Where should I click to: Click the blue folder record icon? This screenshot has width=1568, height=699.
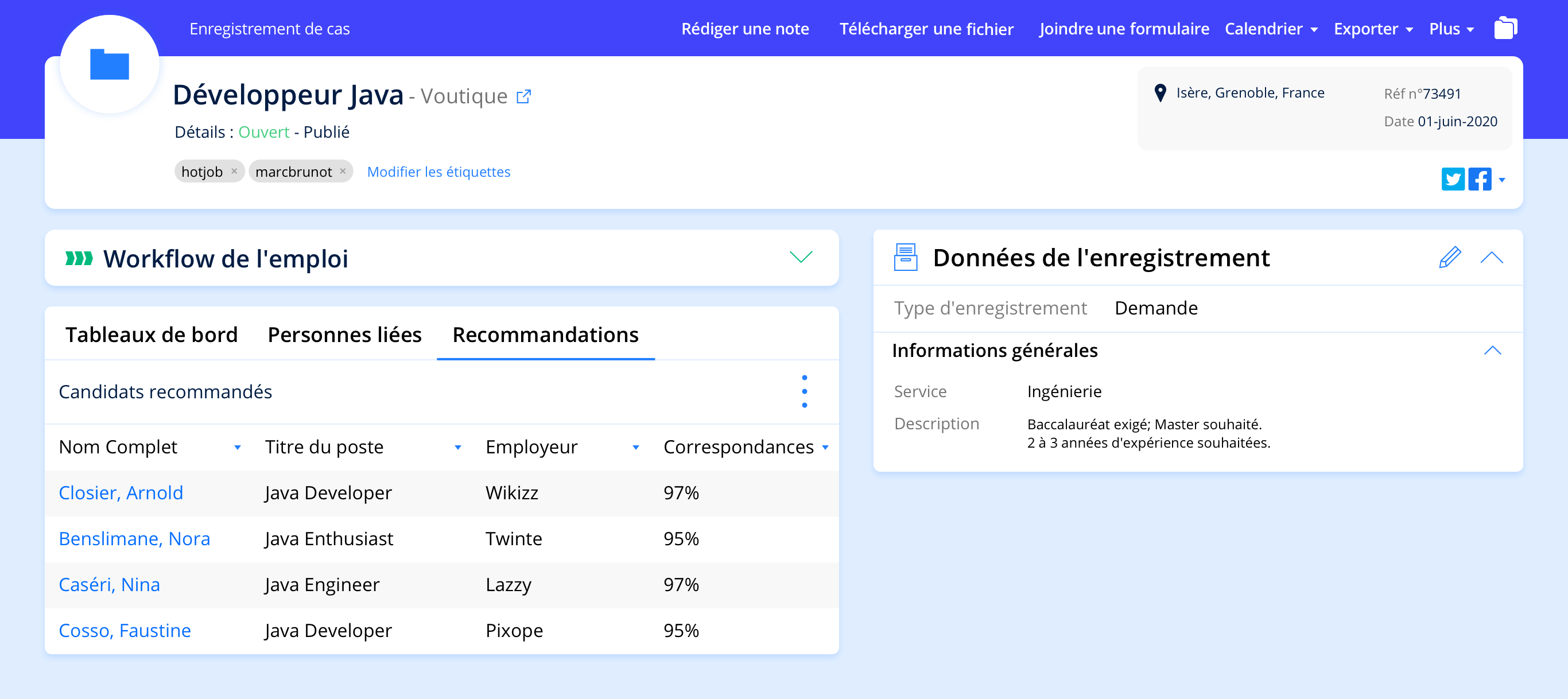tap(110, 64)
